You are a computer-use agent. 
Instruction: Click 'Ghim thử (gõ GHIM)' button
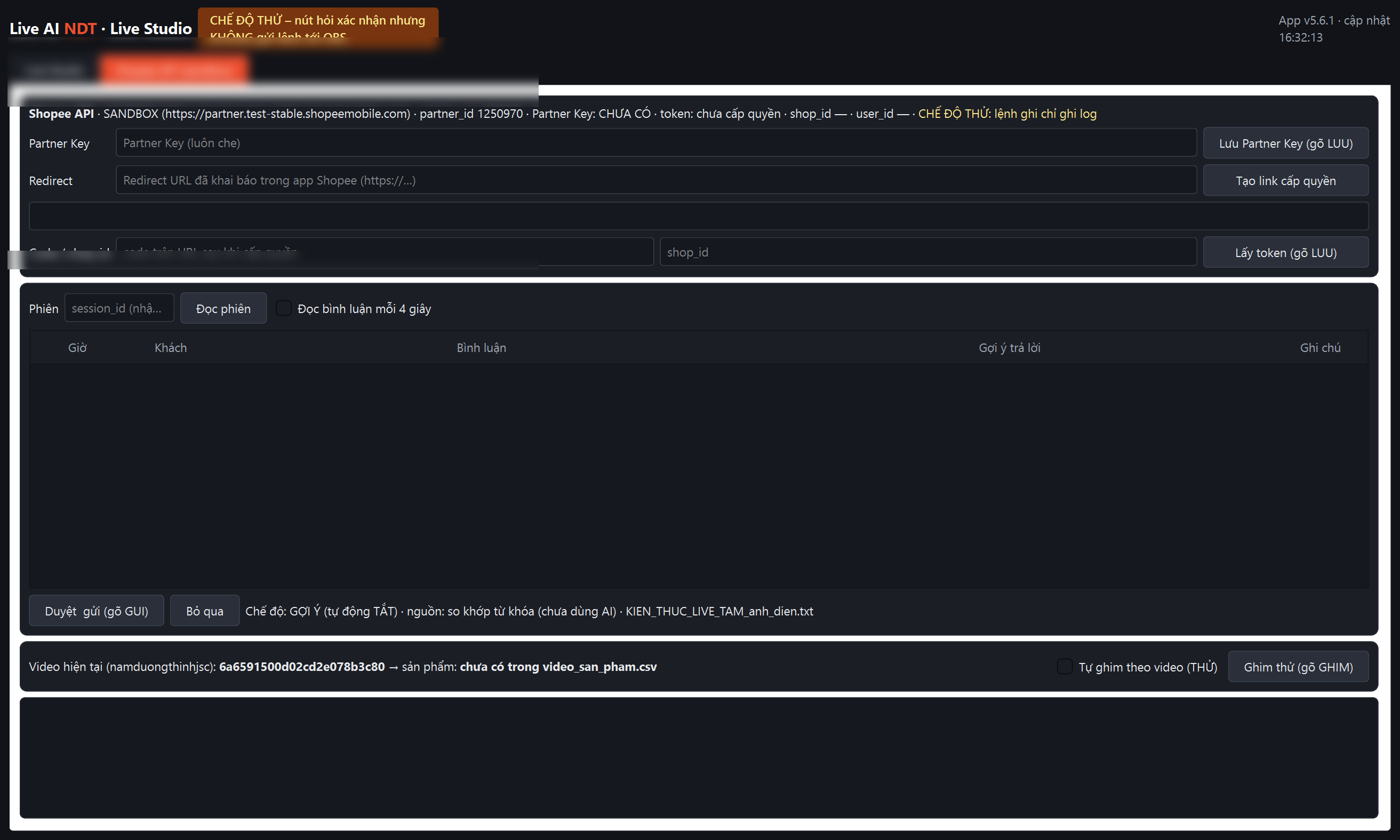tap(1298, 667)
